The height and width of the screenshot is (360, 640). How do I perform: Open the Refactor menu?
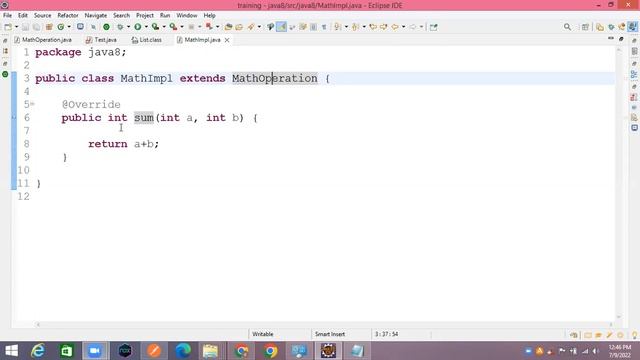pyautogui.click(x=68, y=15)
